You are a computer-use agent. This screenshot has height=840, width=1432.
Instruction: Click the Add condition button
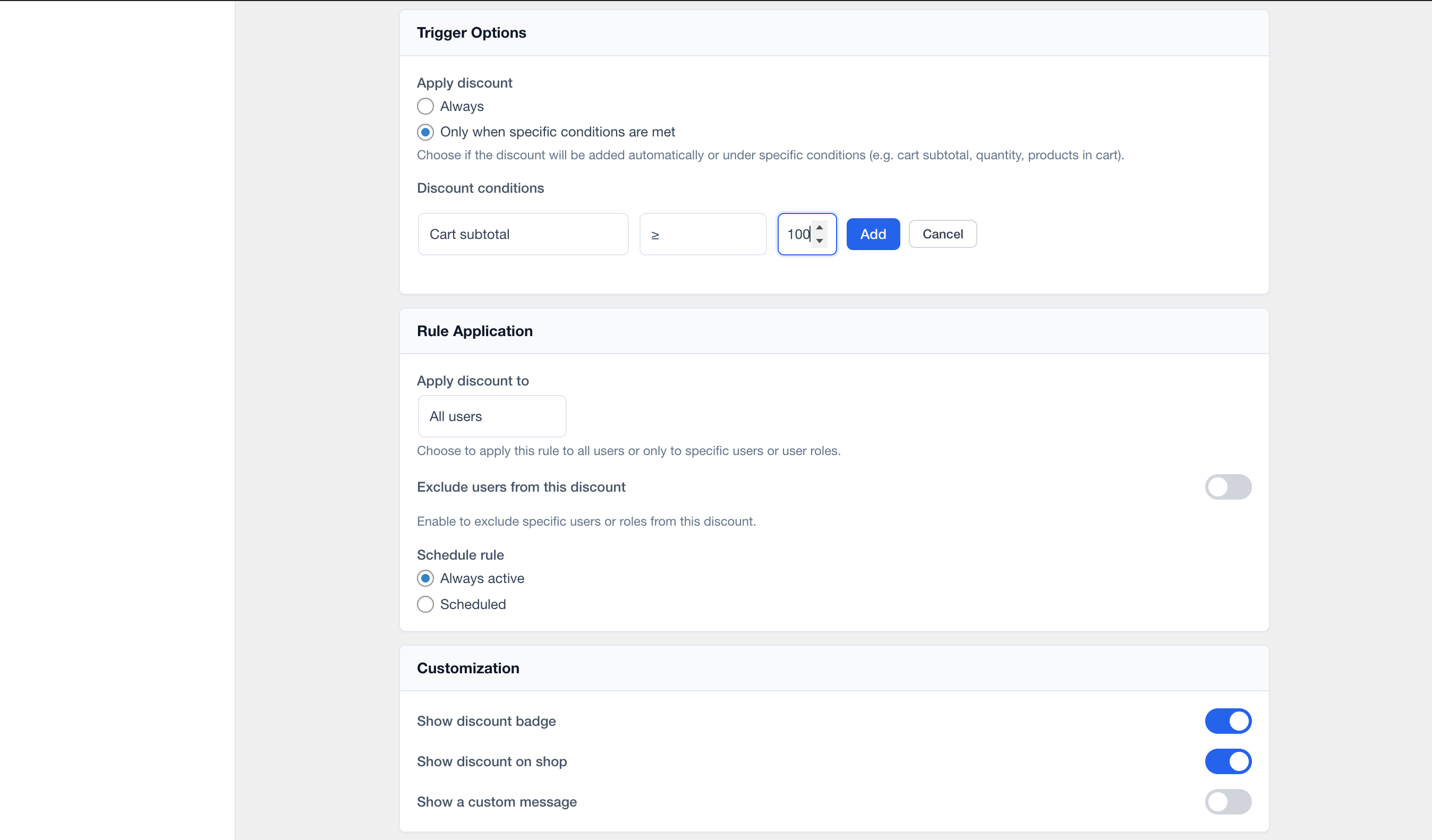click(x=873, y=234)
